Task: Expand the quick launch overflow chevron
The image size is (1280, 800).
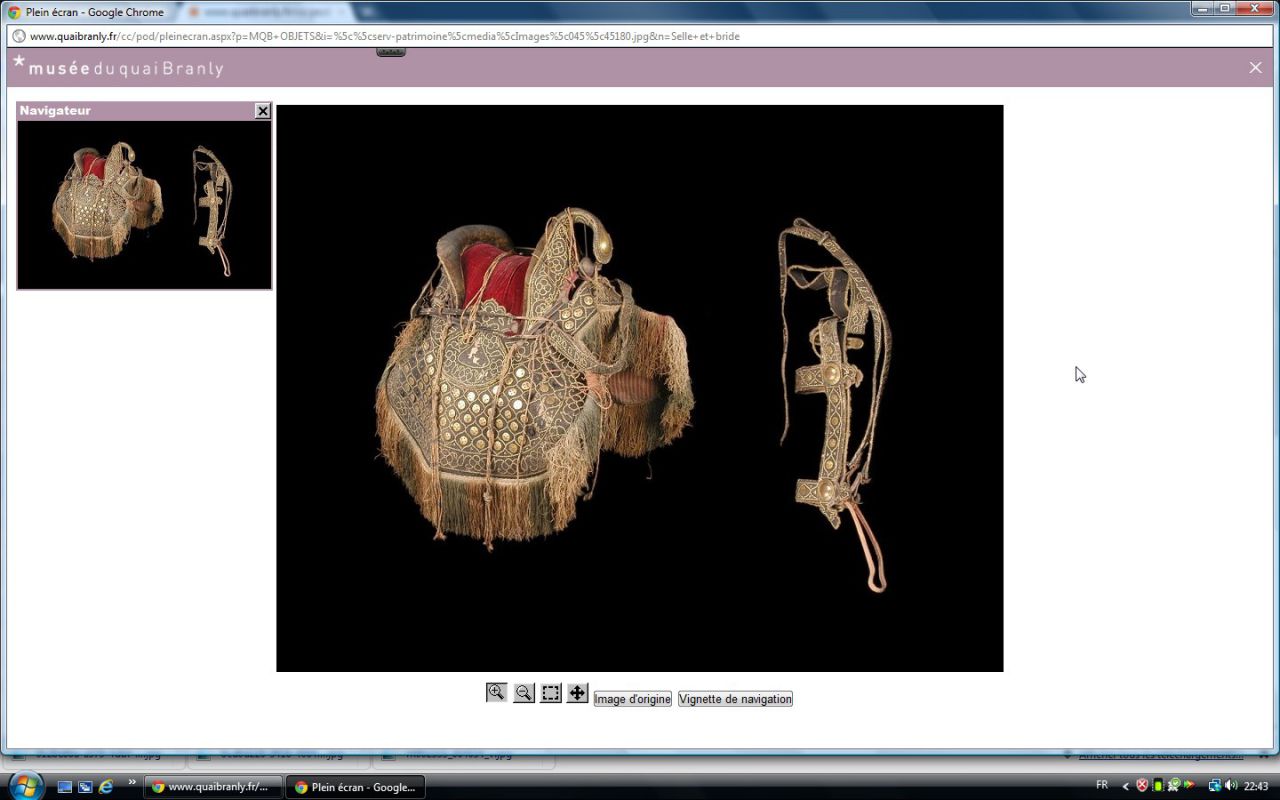Action: click(131, 782)
